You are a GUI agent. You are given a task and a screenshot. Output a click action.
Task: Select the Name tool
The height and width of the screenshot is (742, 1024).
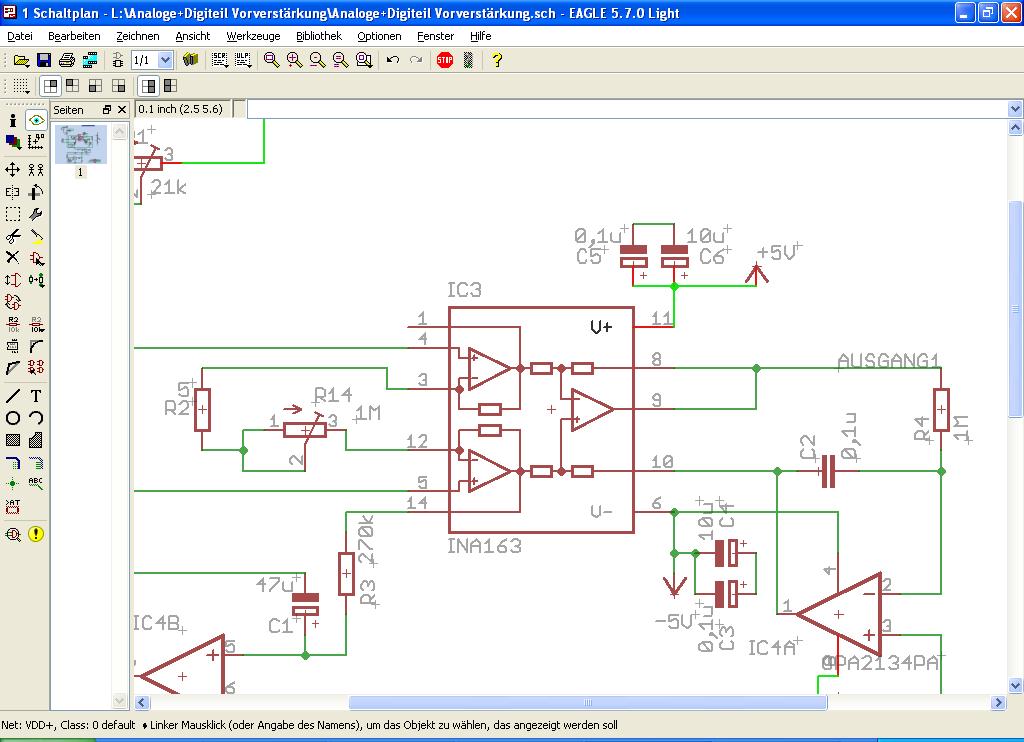12,324
